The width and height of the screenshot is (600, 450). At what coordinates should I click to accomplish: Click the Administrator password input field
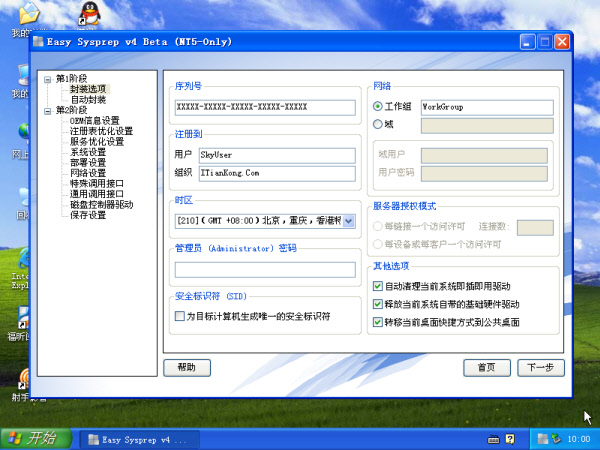click(265, 269)
